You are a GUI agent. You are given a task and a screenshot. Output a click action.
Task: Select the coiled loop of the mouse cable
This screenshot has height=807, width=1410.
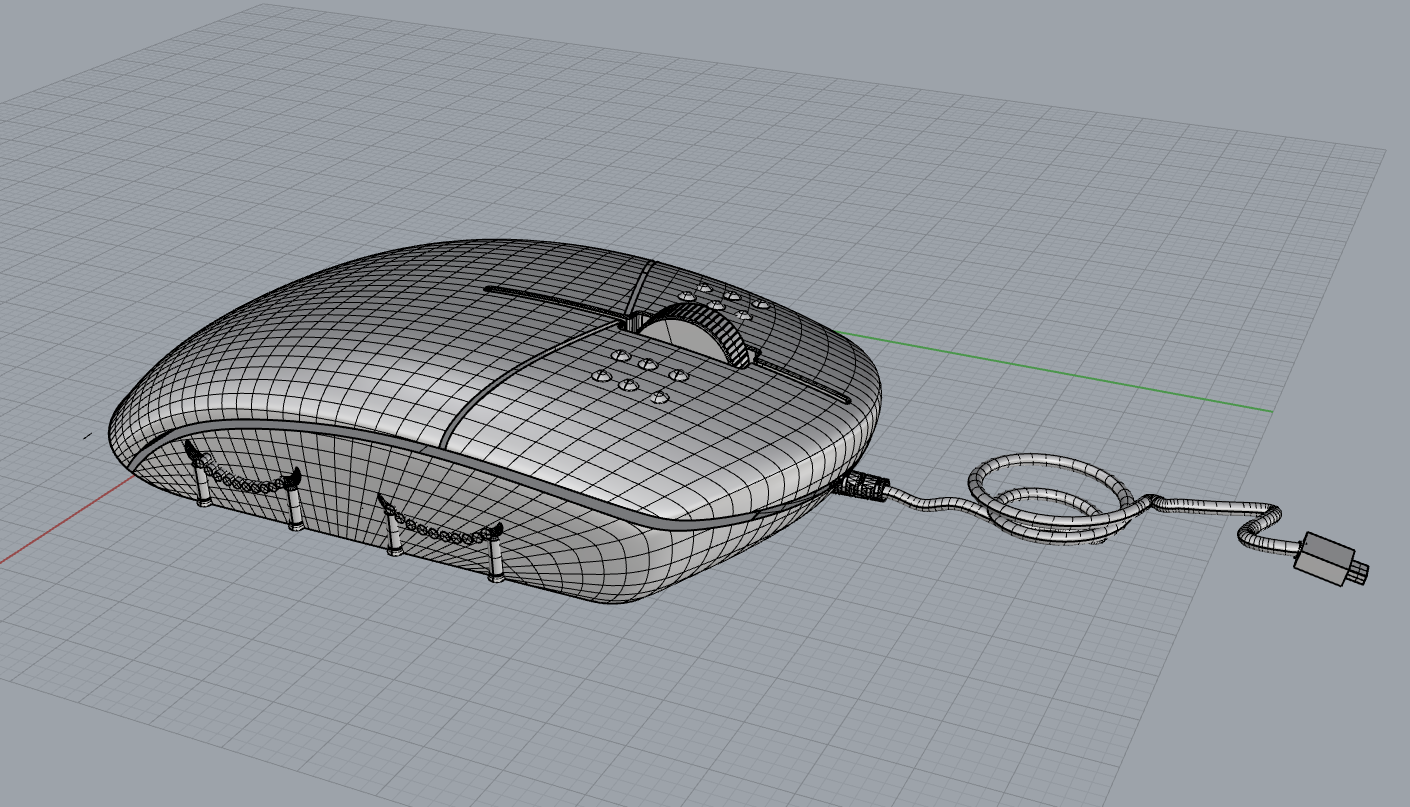pos(1050,497)
